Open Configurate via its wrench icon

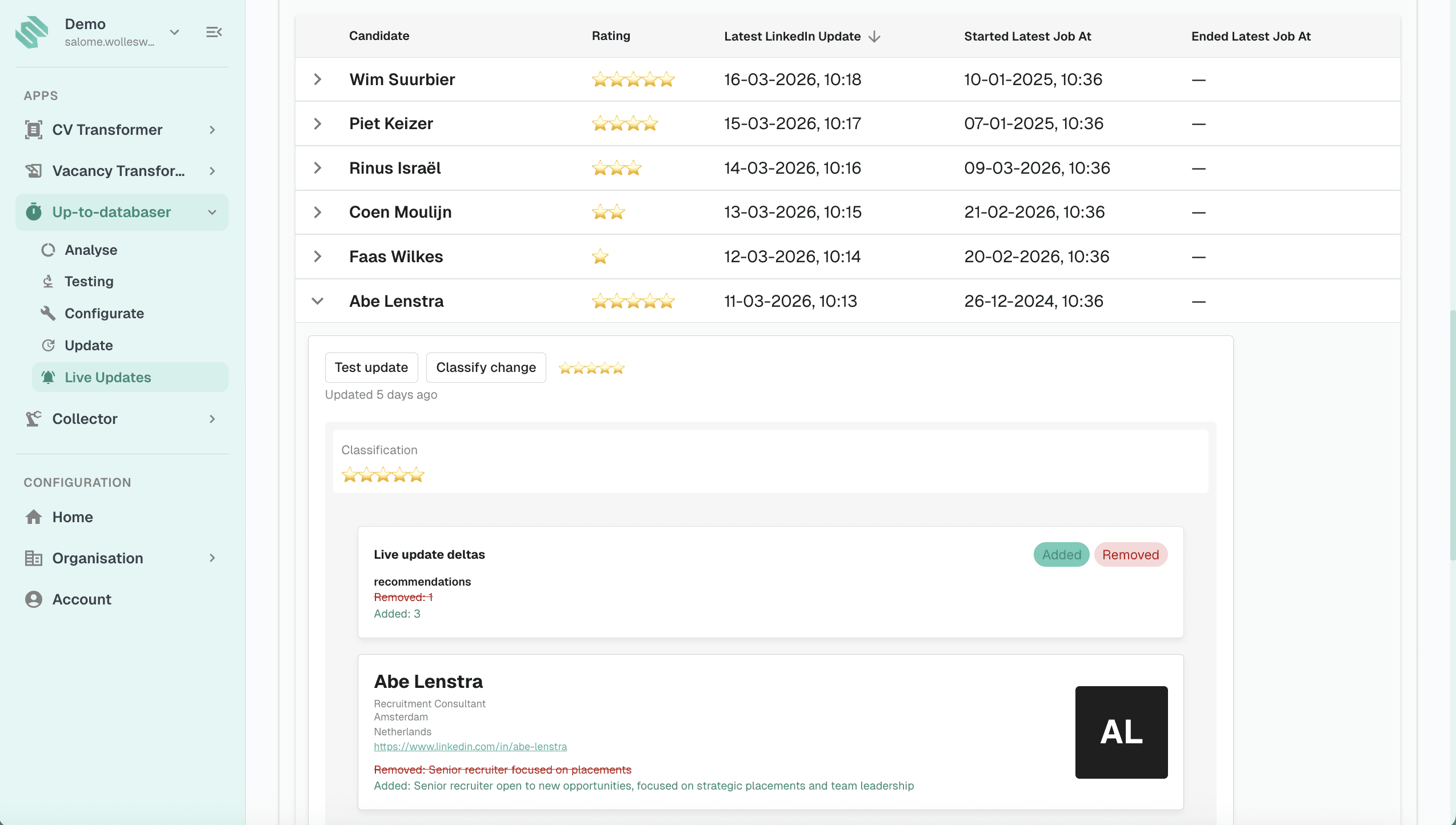coord(49,313)
